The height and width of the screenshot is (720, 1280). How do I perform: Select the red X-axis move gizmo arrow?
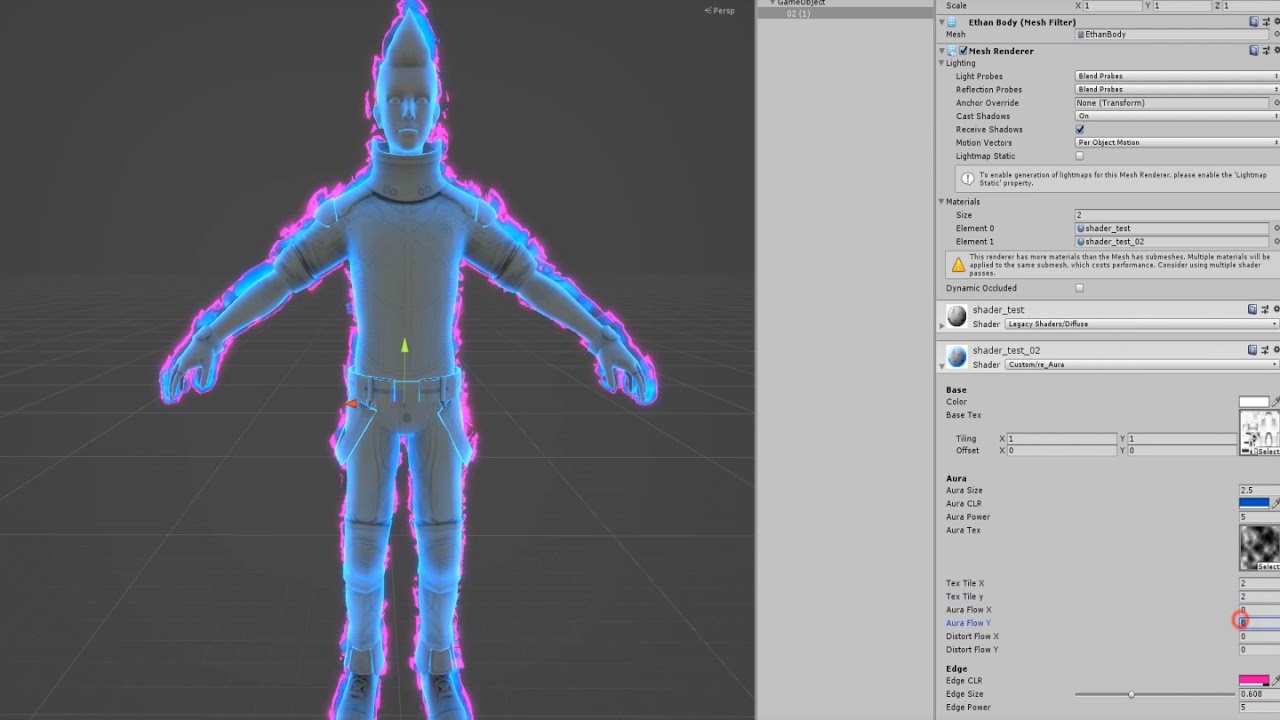pyautogui.click(x=351, y=404)
